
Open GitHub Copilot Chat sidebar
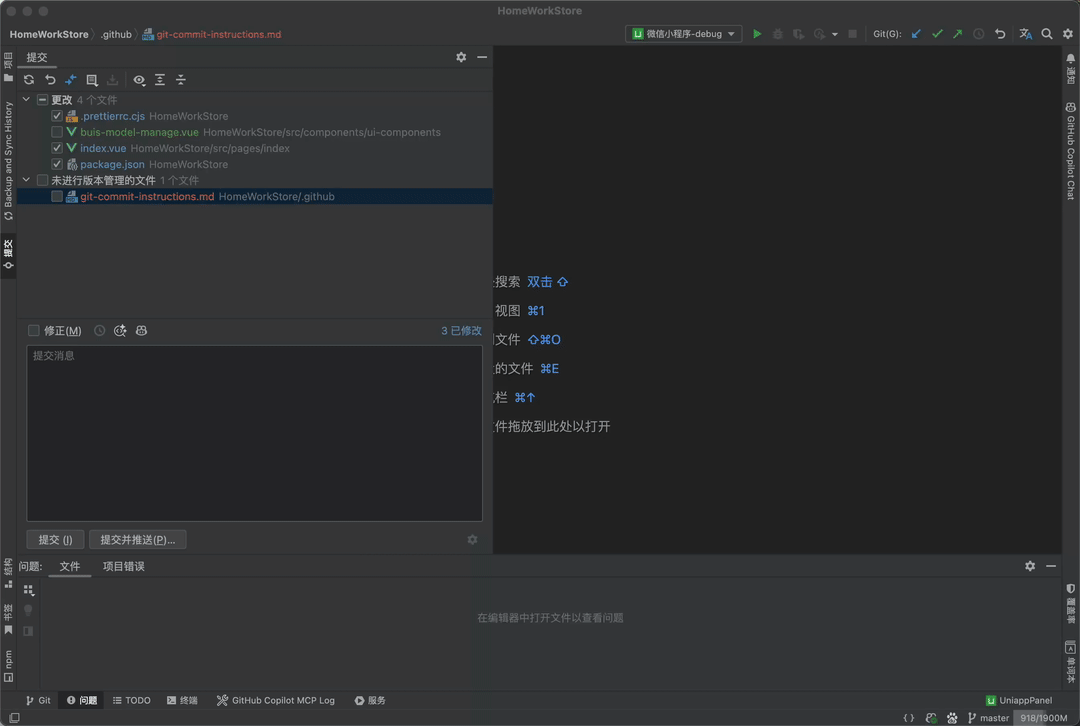click(1070, 151)
